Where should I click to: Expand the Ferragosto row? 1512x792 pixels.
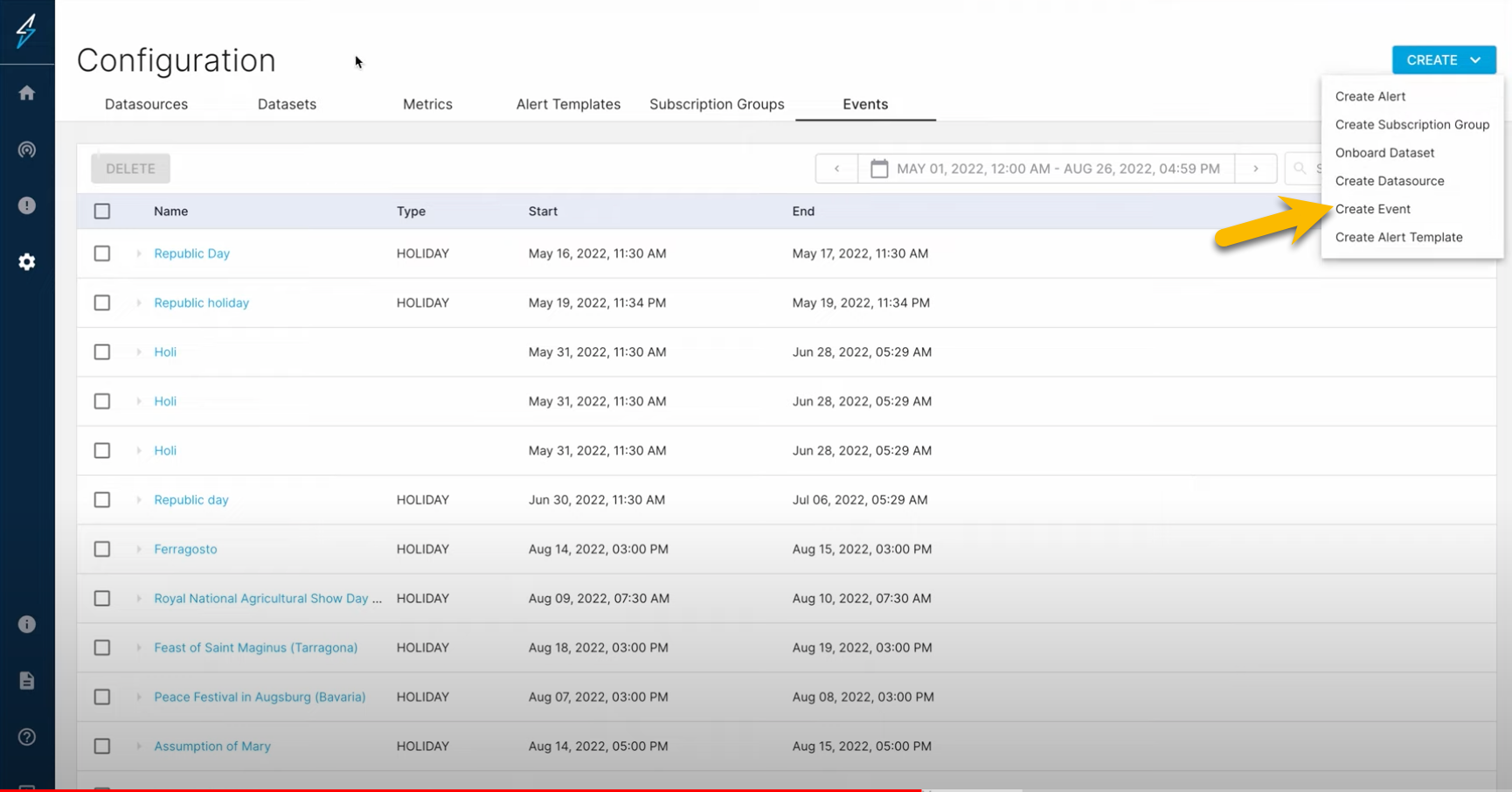139,549
